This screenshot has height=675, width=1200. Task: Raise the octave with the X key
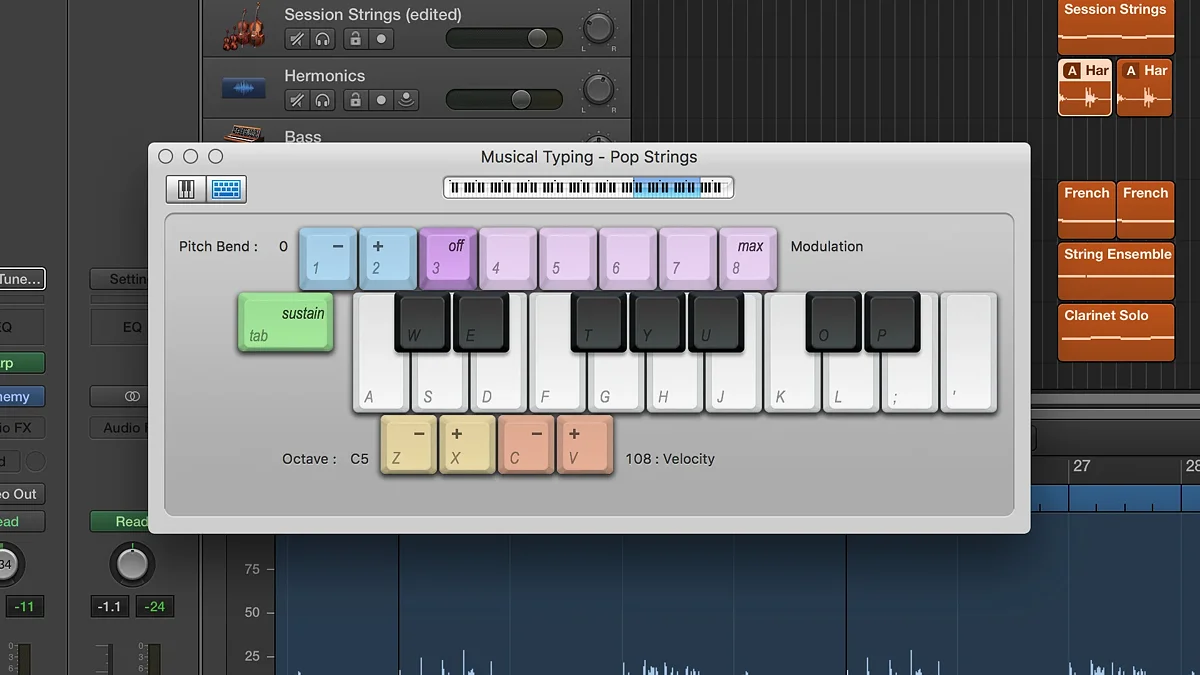point(468,445)
